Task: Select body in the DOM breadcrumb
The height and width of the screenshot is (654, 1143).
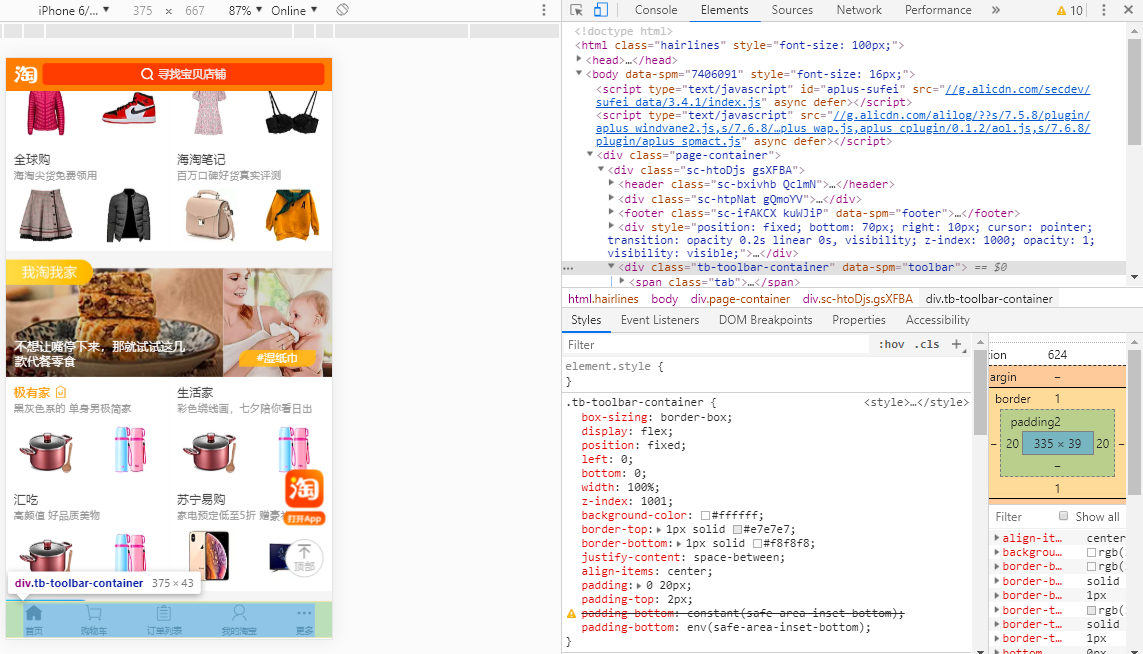Action: tap(664, 299)
